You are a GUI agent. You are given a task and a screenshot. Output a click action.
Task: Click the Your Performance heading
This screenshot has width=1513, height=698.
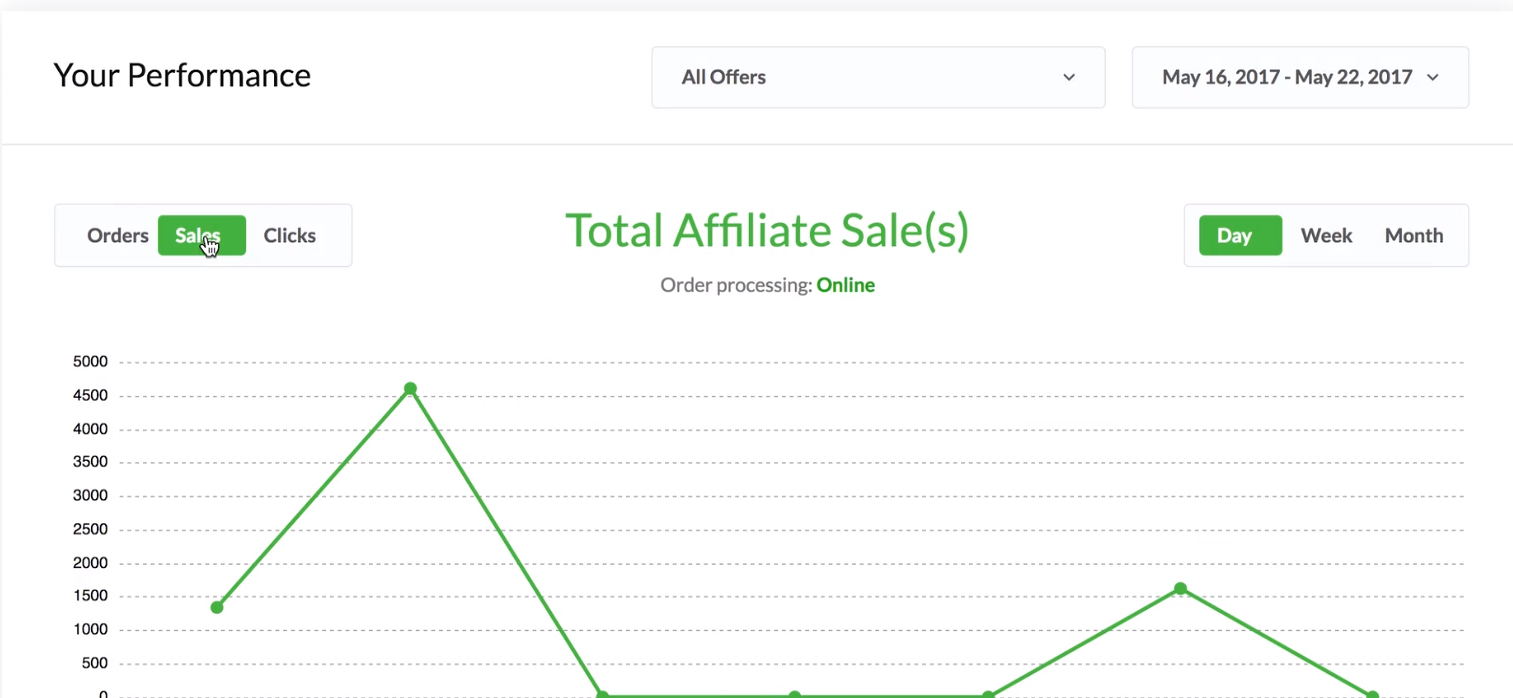click(182, 75)
